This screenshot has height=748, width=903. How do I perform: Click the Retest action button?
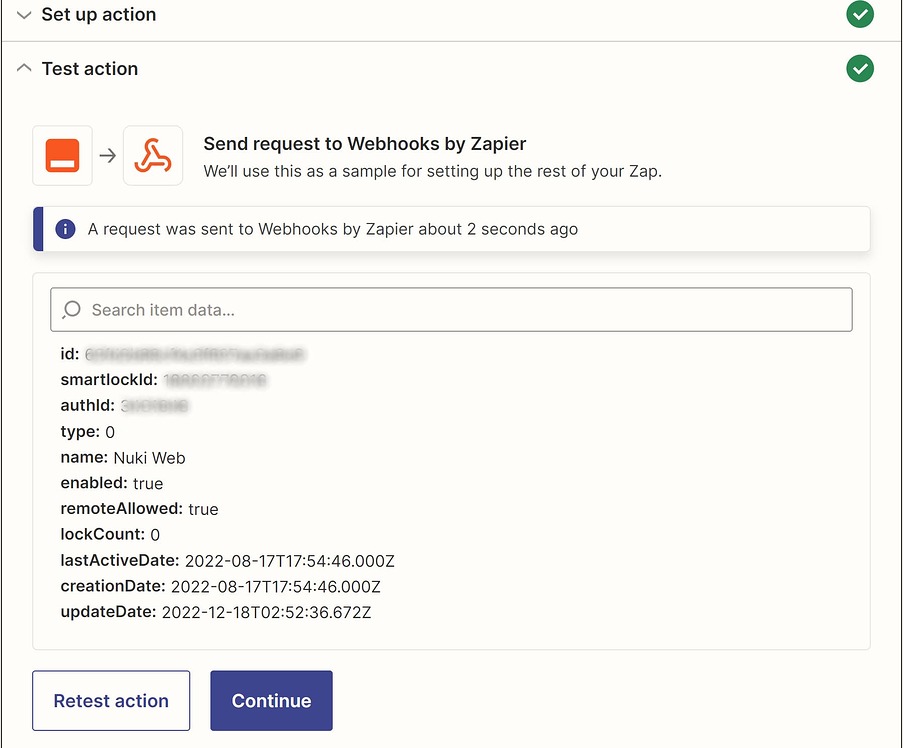(111, 700)
